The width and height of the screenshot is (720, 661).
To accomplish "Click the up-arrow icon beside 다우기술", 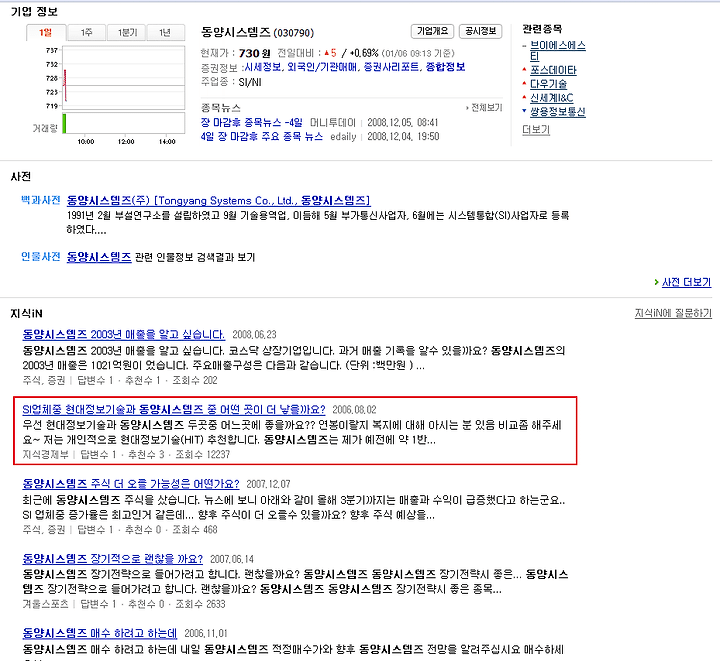I will click(x=524, y=83).
